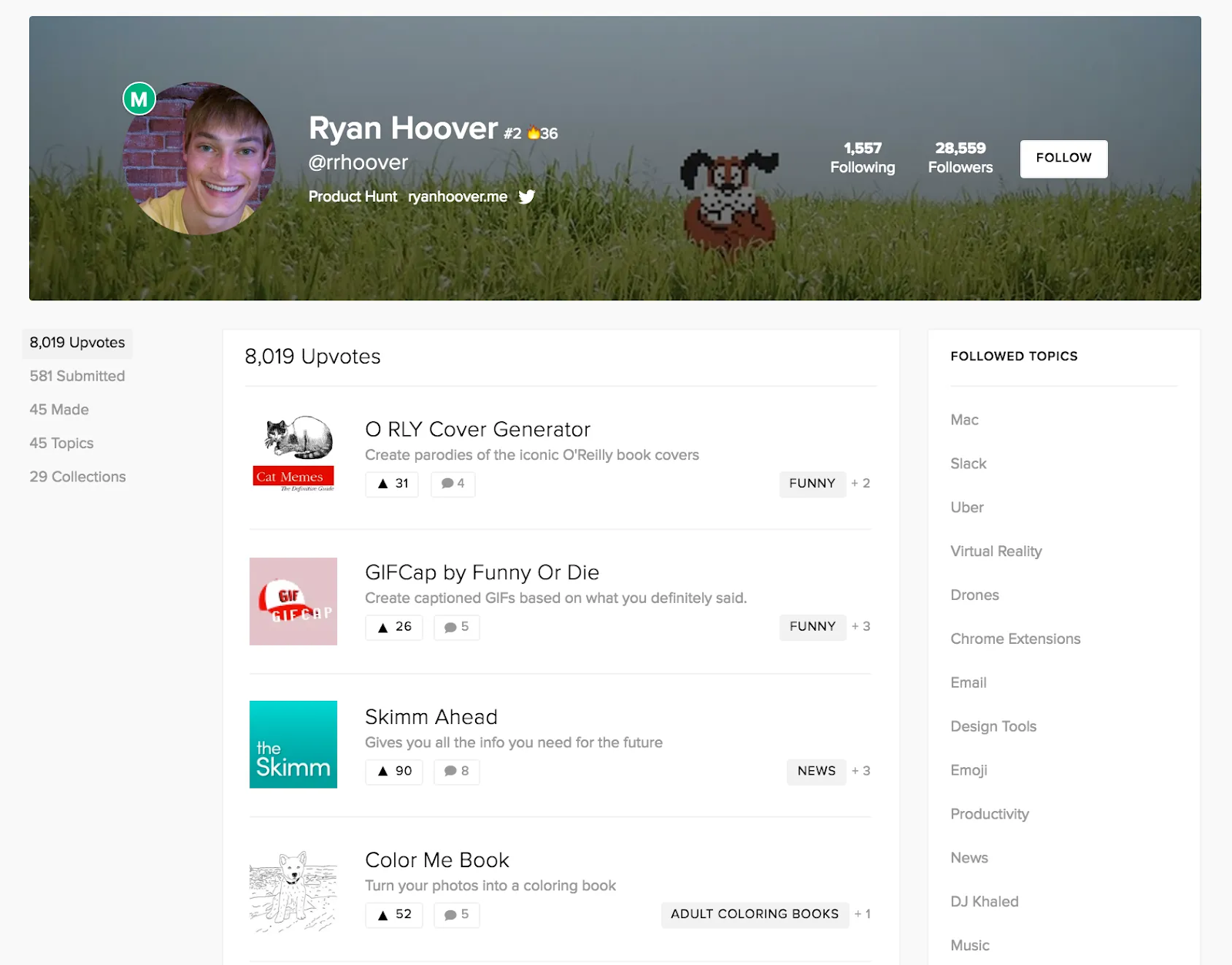Switch to 45 Topics tab
Viewport: 1232px width, 965px height.
(x=62, y=443)
